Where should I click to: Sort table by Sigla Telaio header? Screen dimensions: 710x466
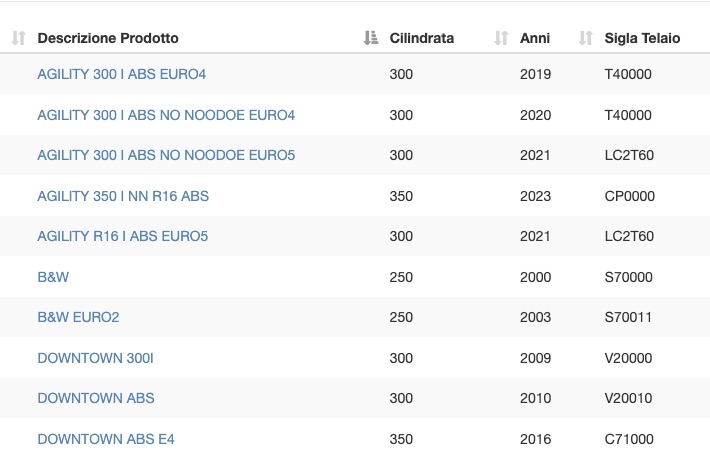point(642,38)
